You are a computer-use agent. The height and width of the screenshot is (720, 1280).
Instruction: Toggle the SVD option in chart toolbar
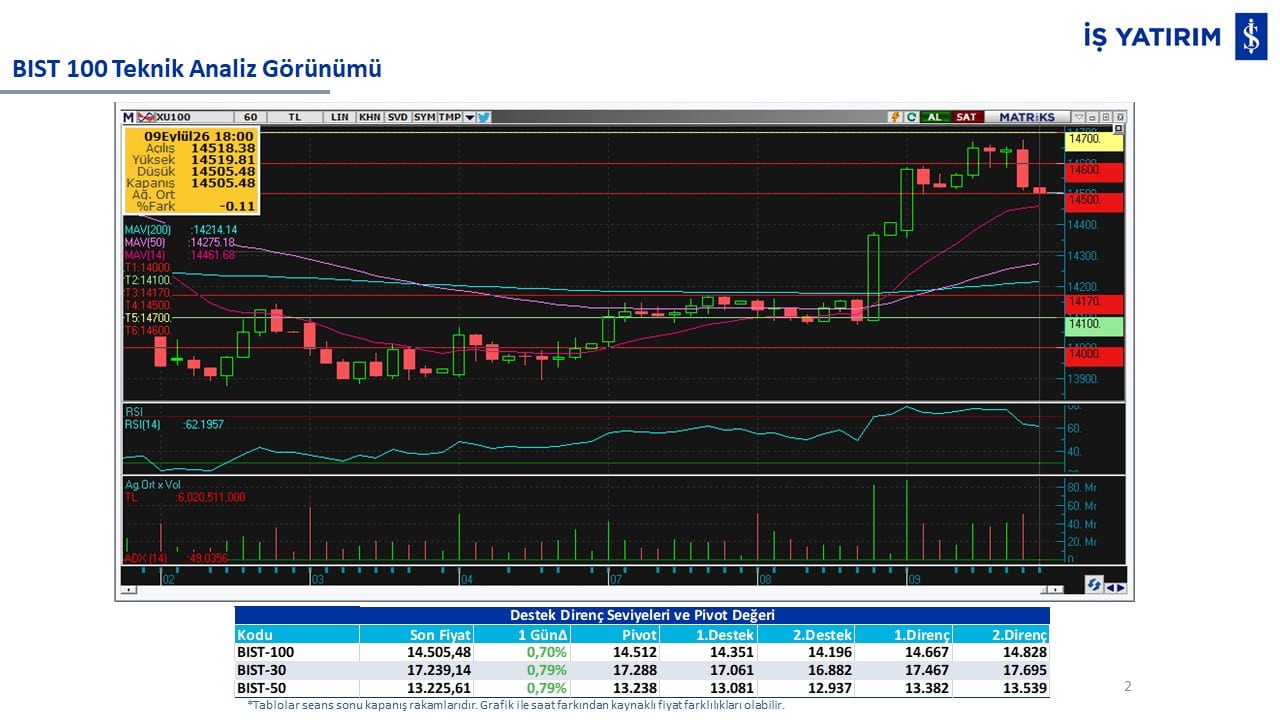point(398,117)
